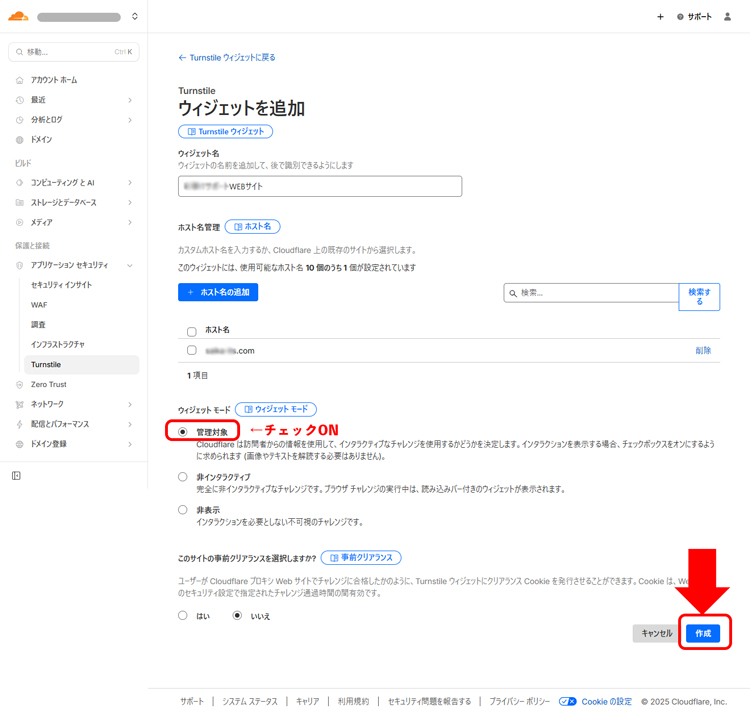Screen dimensions: 750x715
Task: Click the Zero Trust shield icon
Action: [20, 385]
